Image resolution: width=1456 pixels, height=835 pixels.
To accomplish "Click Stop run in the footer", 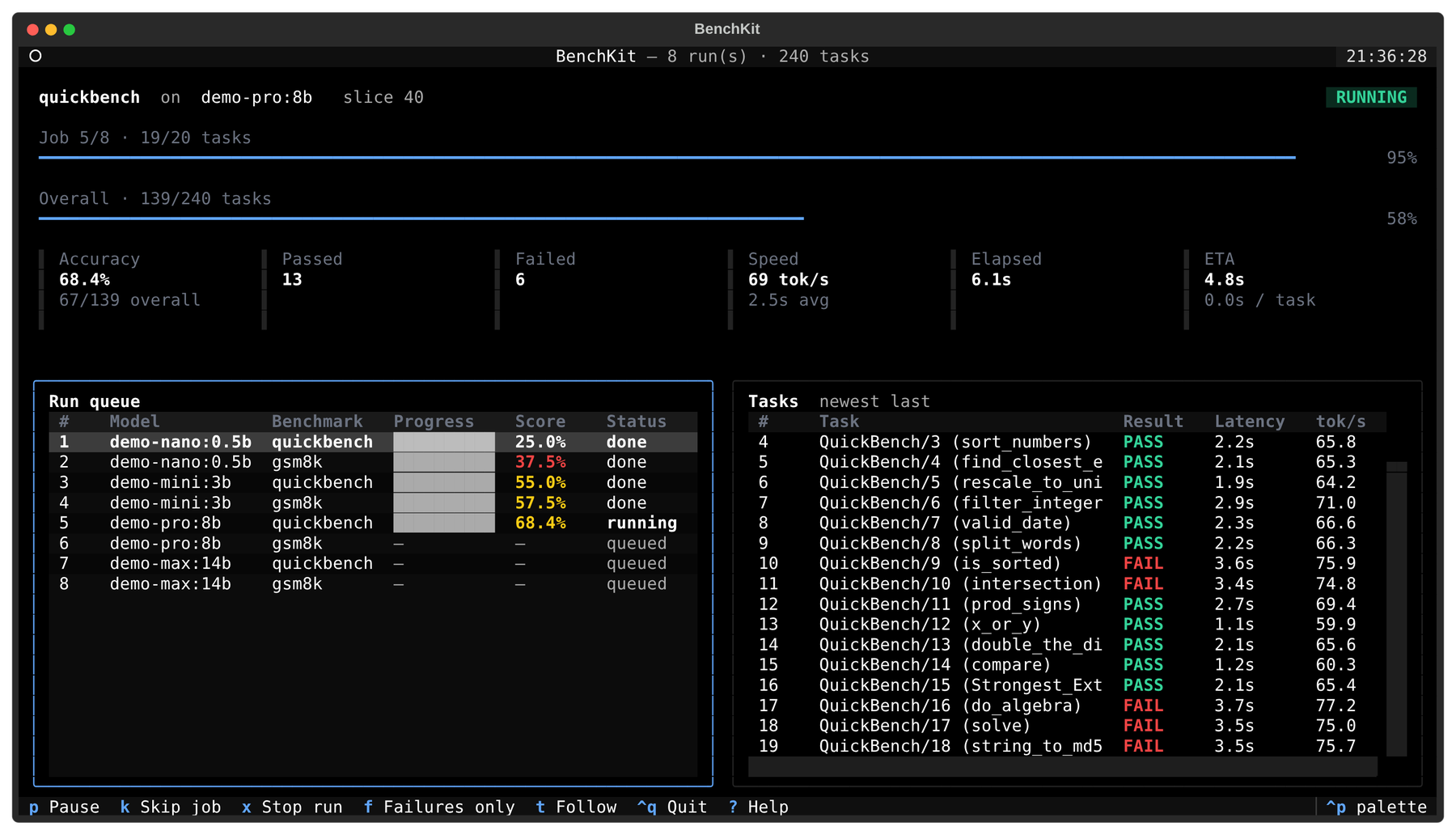I will point(292,807).
